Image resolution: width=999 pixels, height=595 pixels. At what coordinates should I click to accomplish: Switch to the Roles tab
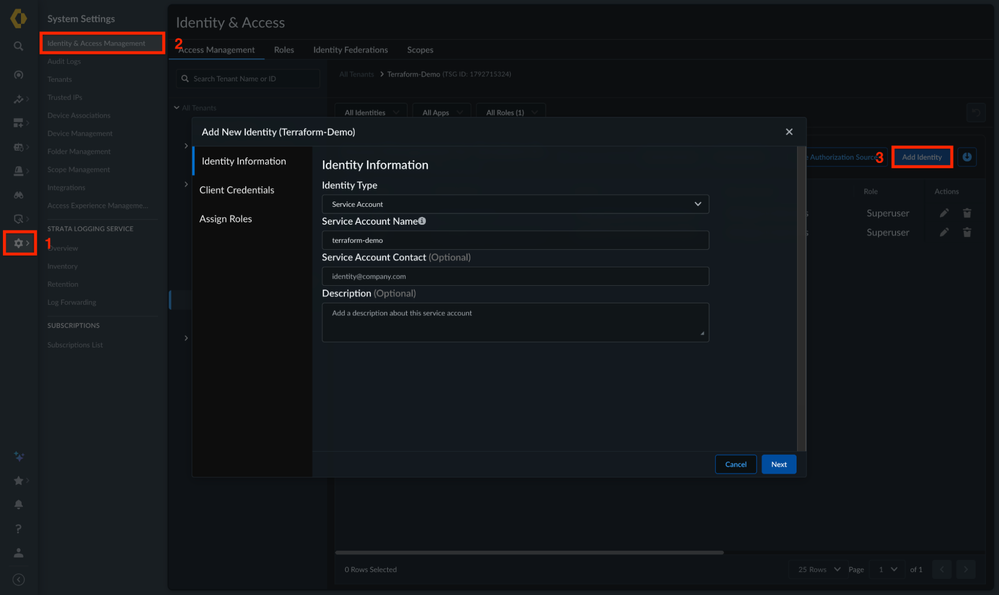pyautogui.click(x=284, y=50)
